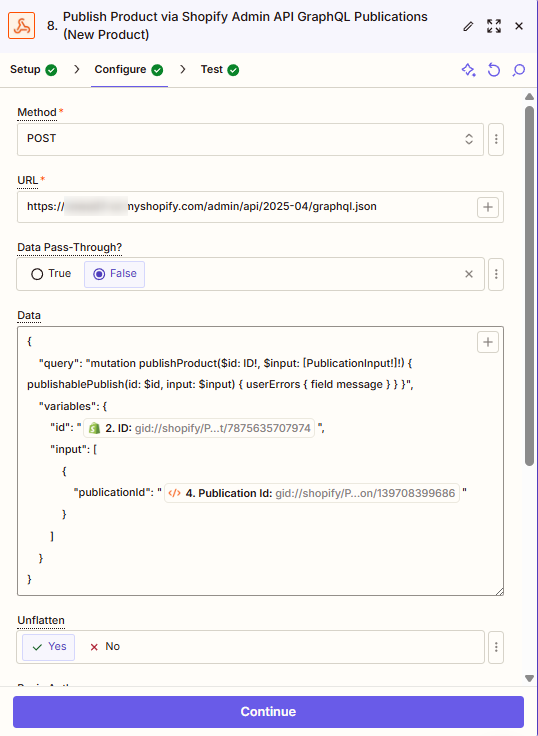The width and height of the screenshot is (538, 736).
Task: Expand panel to full screen
Action: click(x=494, y=26)
